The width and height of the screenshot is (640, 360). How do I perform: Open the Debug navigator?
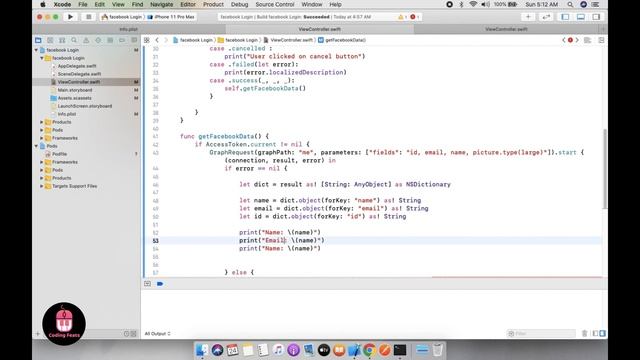[x=110, y=40]
